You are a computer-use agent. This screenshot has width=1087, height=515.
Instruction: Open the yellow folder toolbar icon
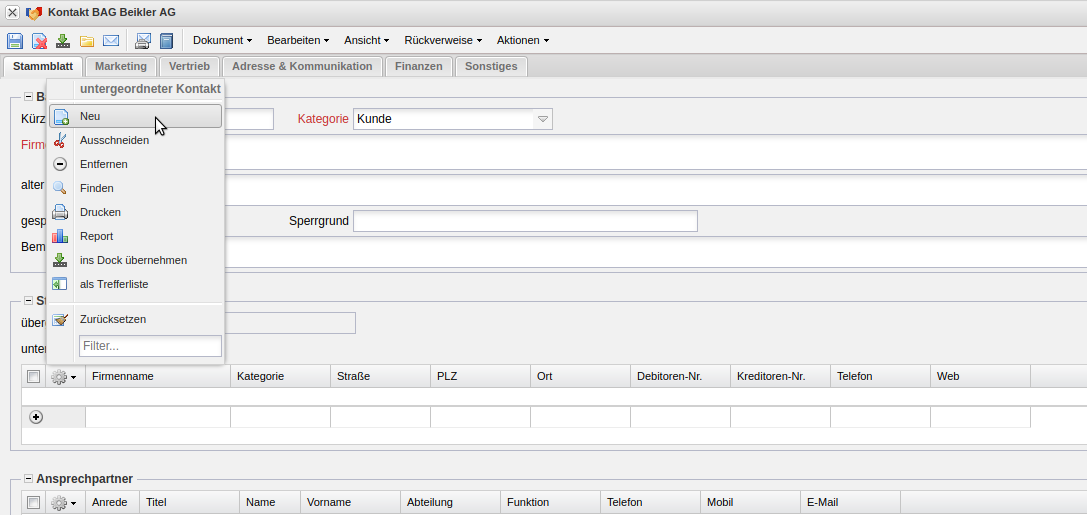tap(87, 41)
